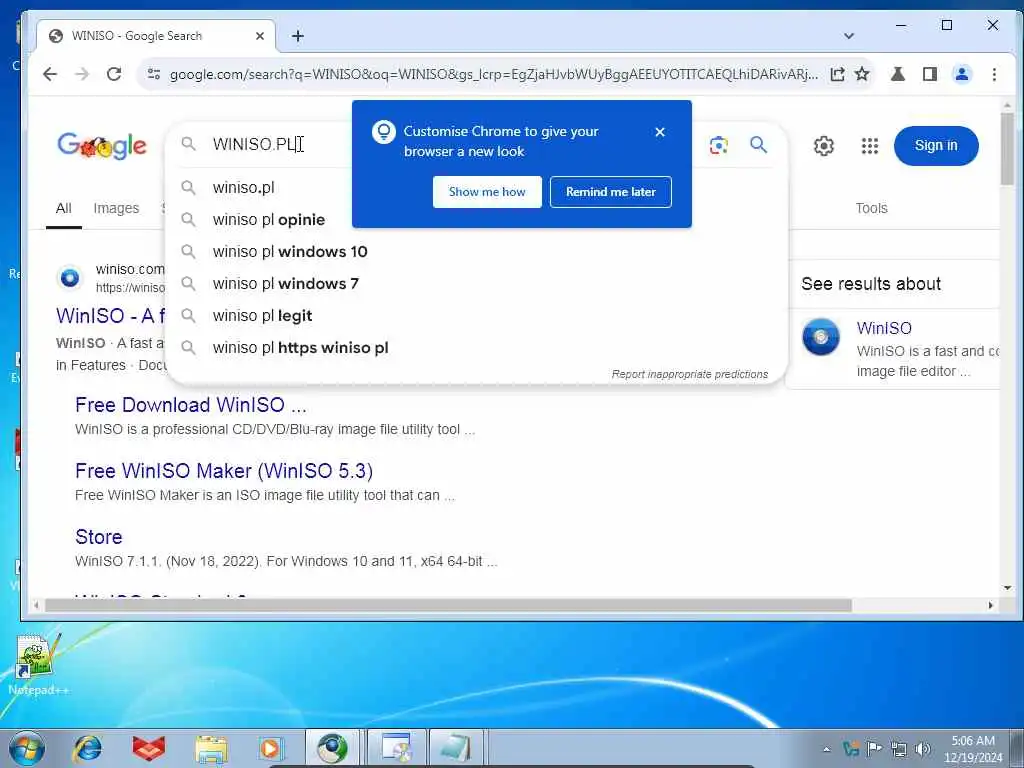Screen dimensions: 1024x768
Task: Open volume speaker tray icon
Action: coord(922,748)
